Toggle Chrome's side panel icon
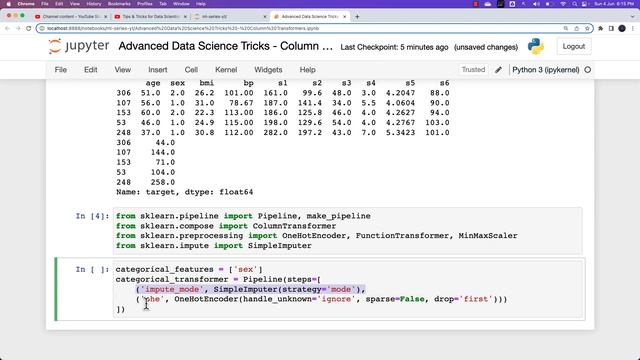 pos(611,28)
